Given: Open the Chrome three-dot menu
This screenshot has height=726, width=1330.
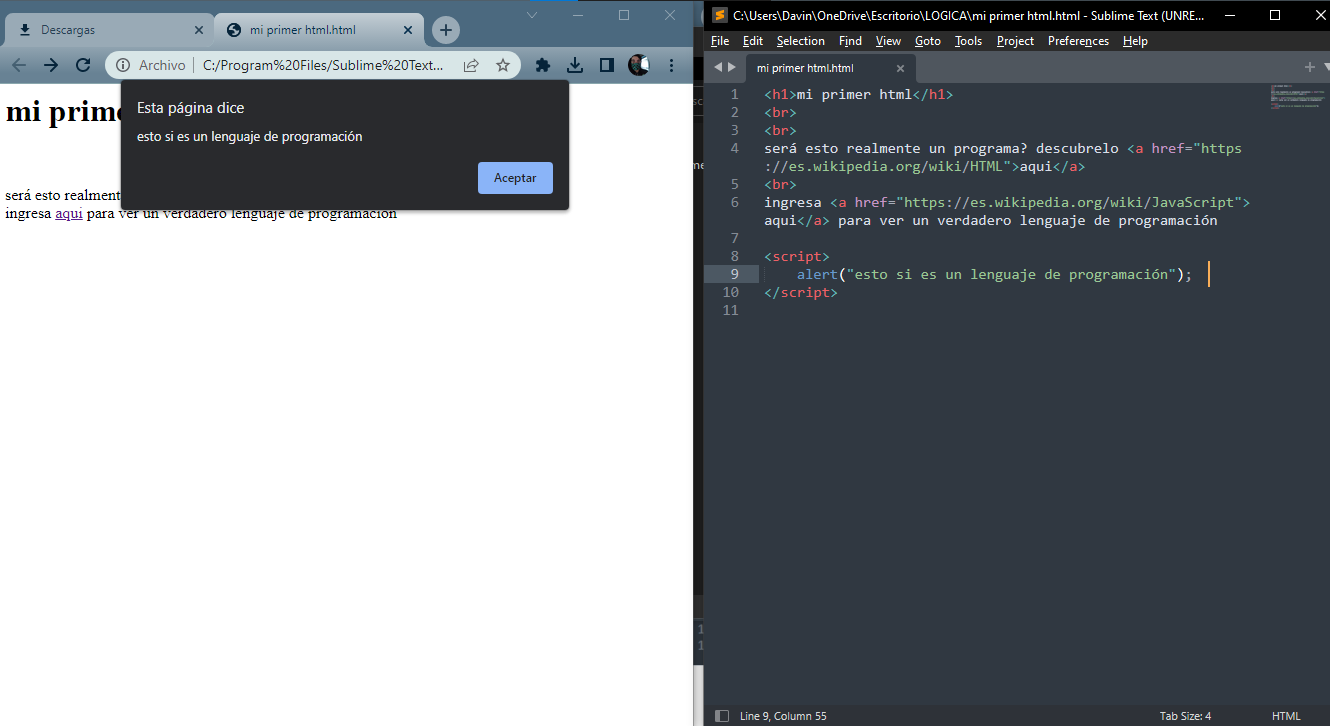Looking at the screenshot, I should point(671,65).
